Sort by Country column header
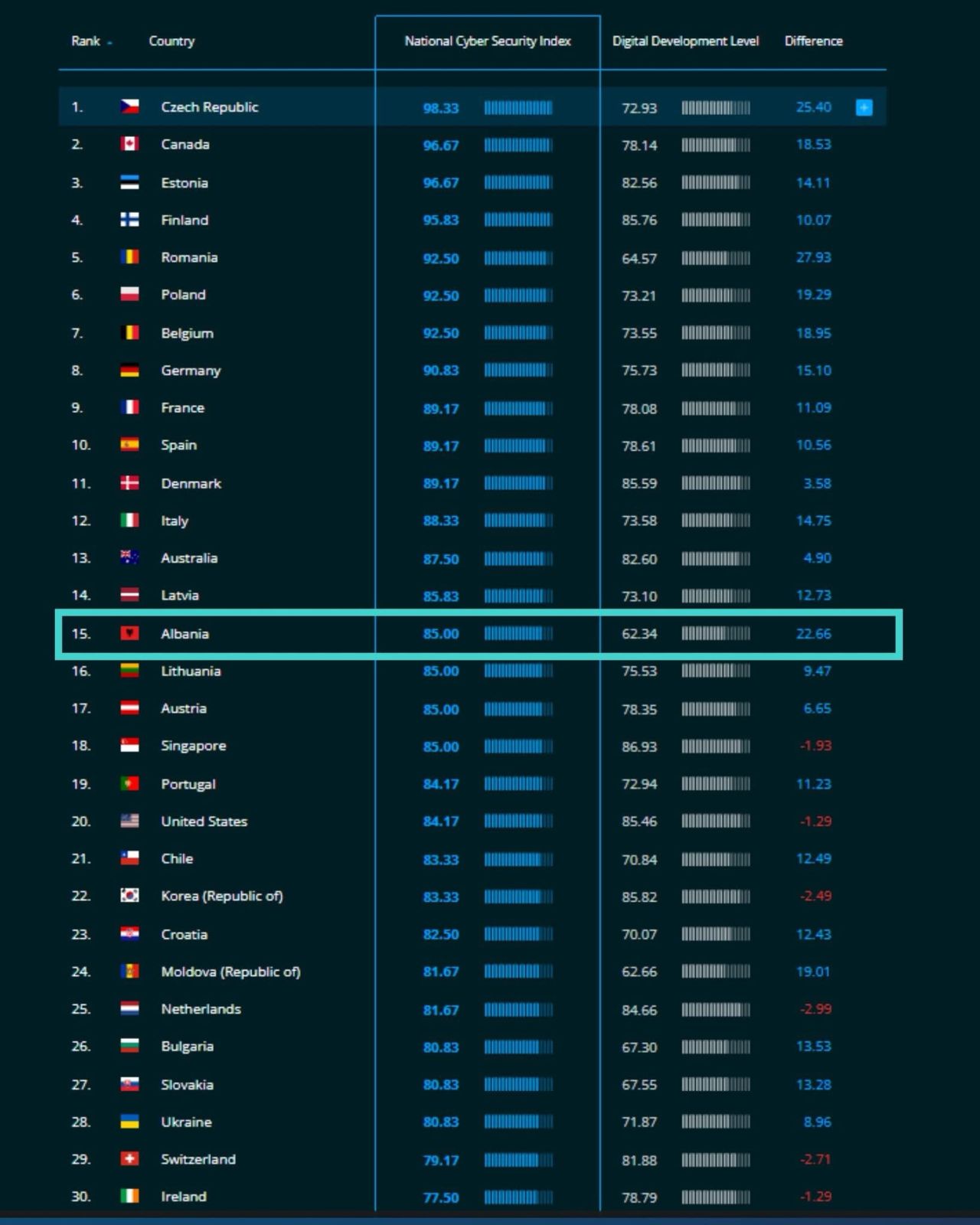Image resolution: width=980 pixels, height=1225 pixels. (x=171, y=41)
